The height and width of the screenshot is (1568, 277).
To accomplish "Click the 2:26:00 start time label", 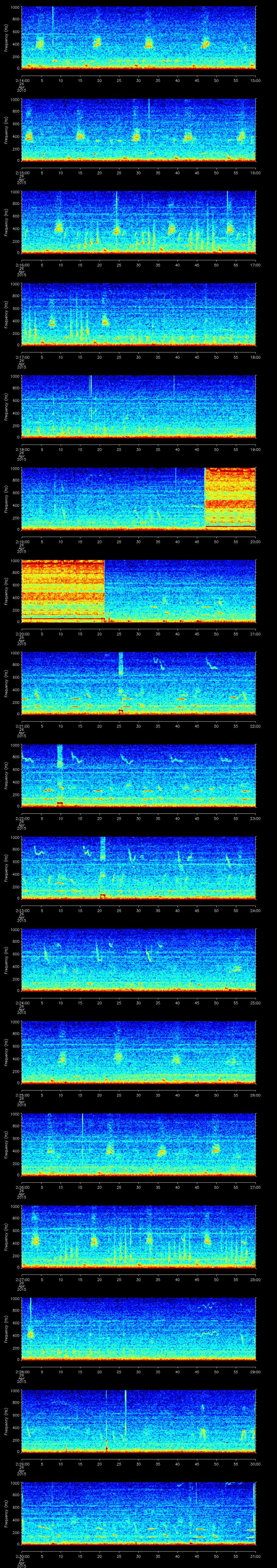I will point(22,1187).
